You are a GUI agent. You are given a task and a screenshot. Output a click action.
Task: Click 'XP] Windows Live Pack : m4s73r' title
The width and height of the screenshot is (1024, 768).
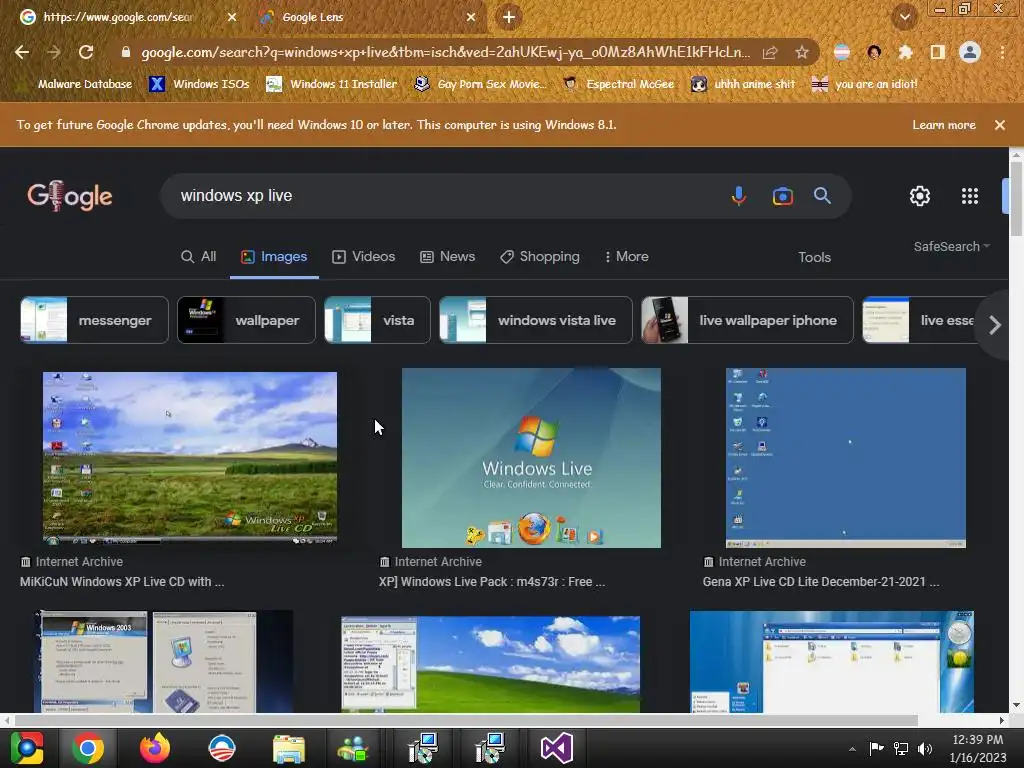click(492, 582)
